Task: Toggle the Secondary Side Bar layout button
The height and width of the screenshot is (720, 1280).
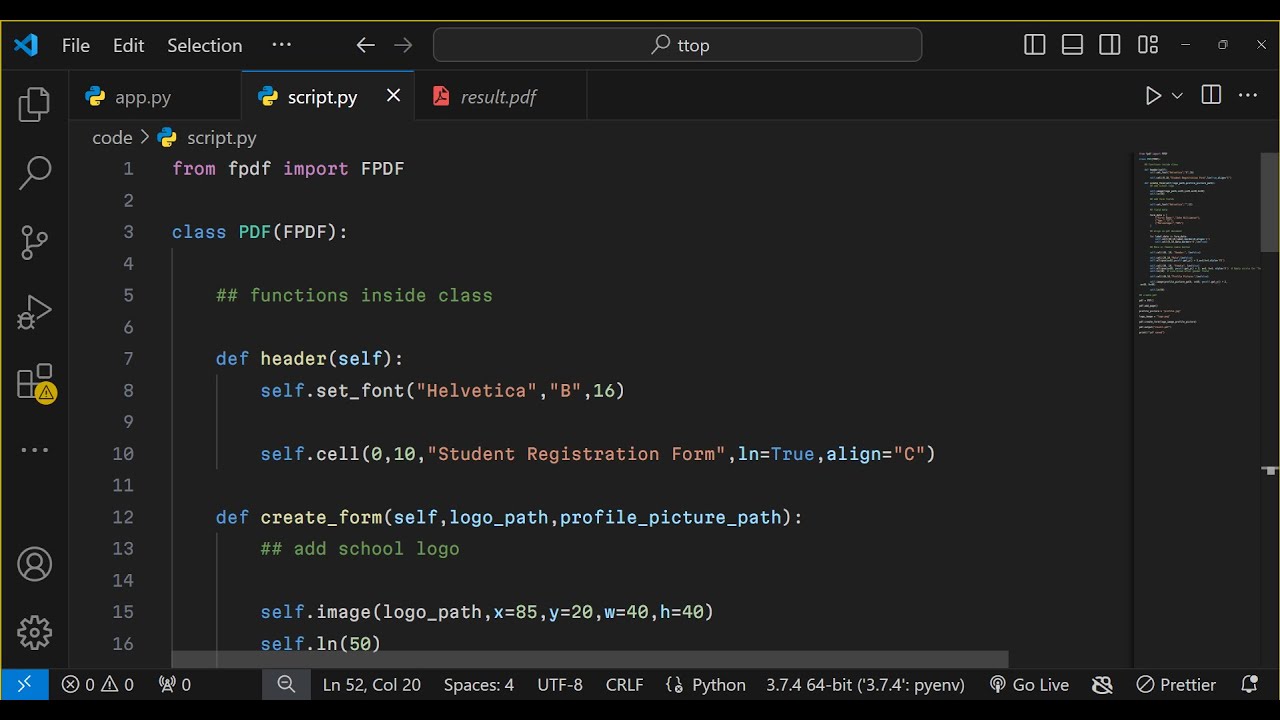Action: [x=1110, y=45]
